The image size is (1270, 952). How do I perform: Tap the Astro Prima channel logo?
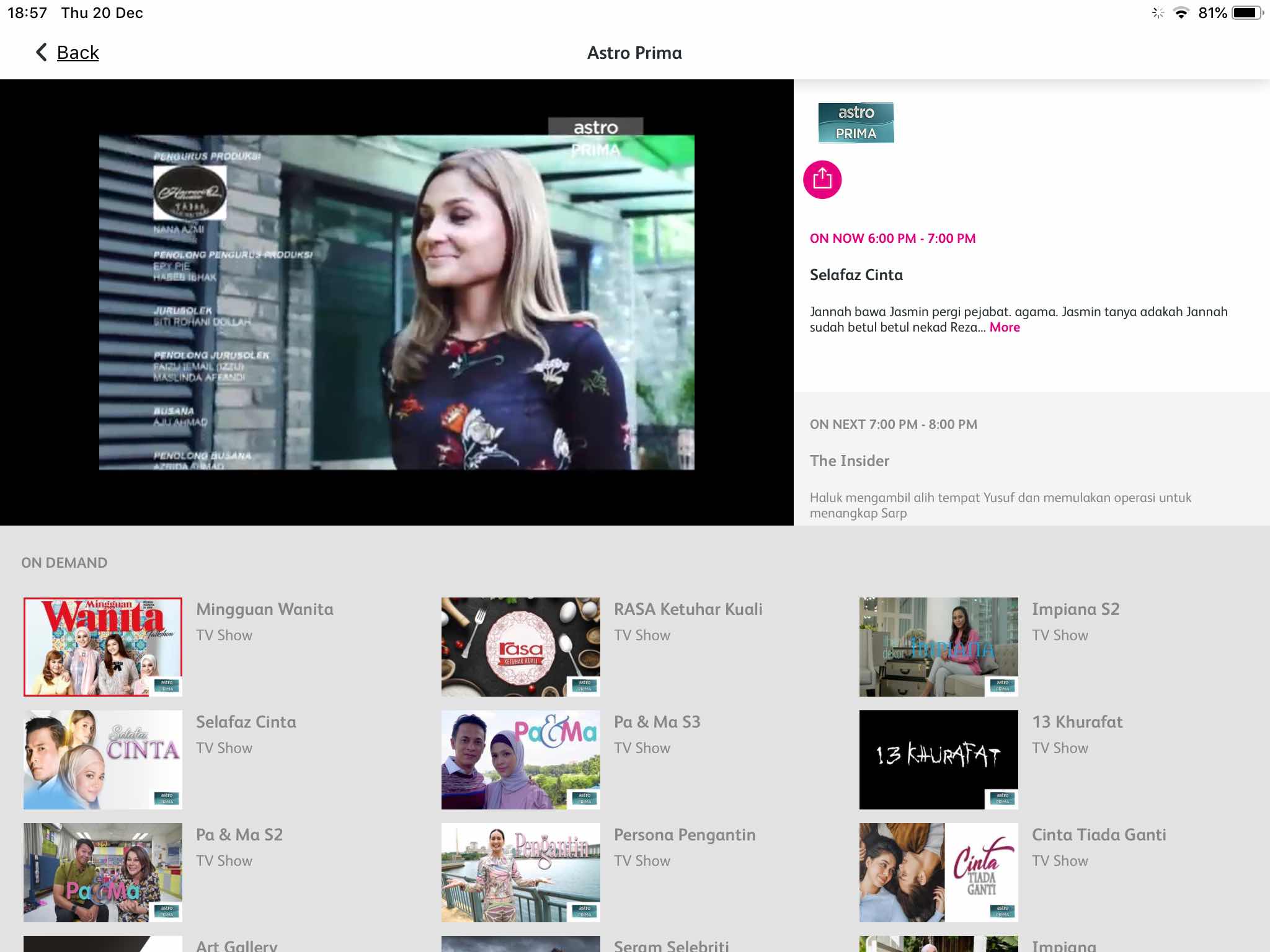click(856, 123)
